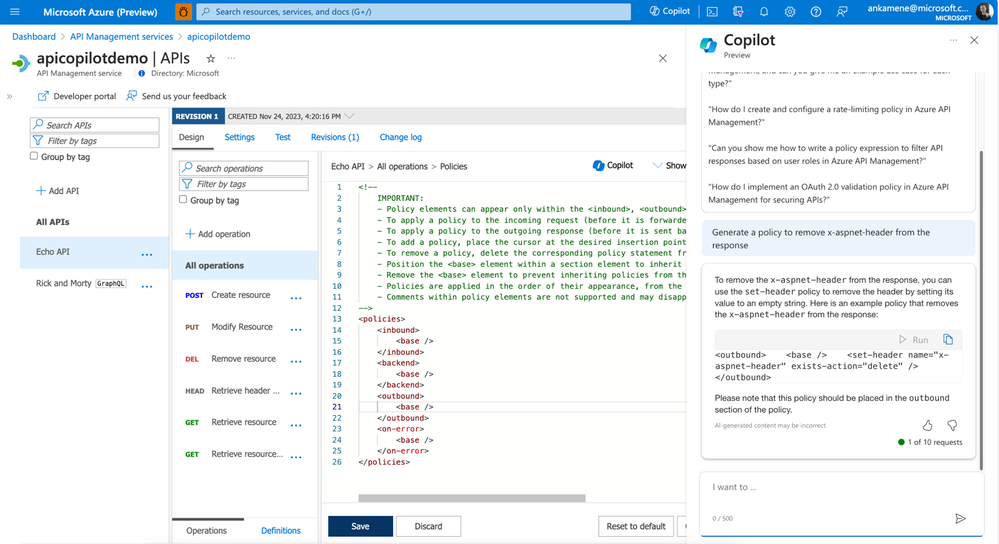Toggle Group by tag for operations

pyautogui.click(x=183, y=199)
